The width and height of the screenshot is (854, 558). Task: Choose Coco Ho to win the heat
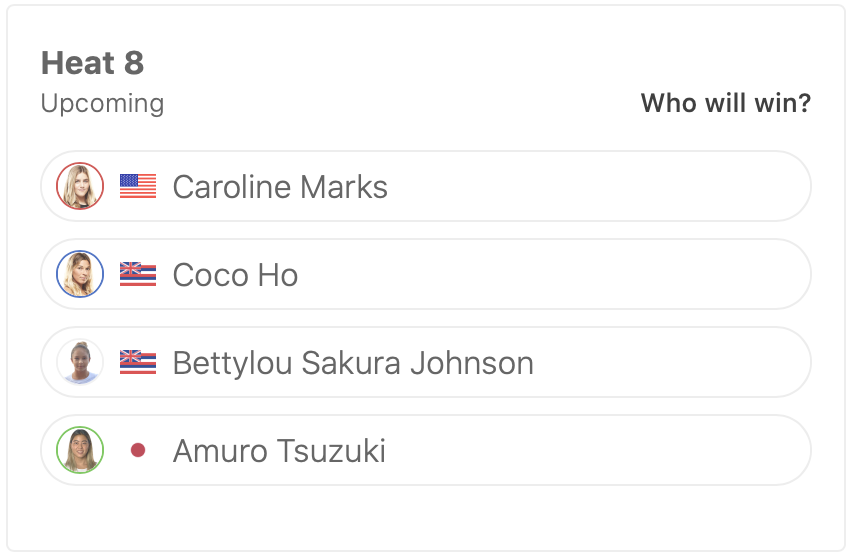600,274
